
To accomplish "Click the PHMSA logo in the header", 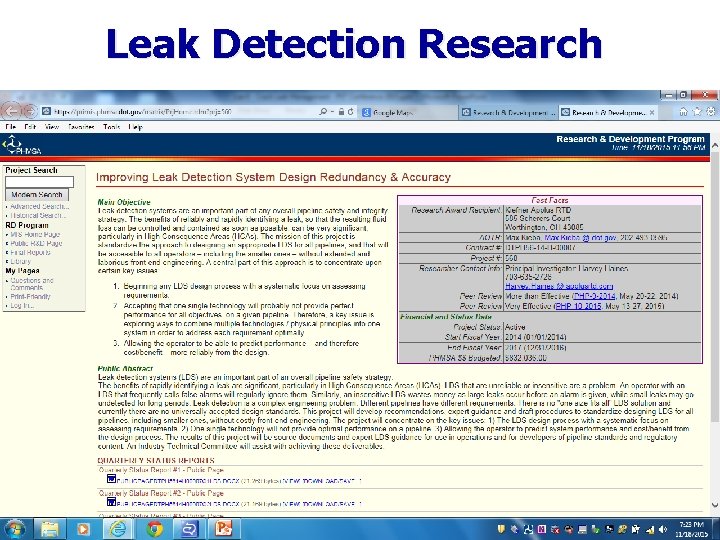I will (x=22, y=145).
